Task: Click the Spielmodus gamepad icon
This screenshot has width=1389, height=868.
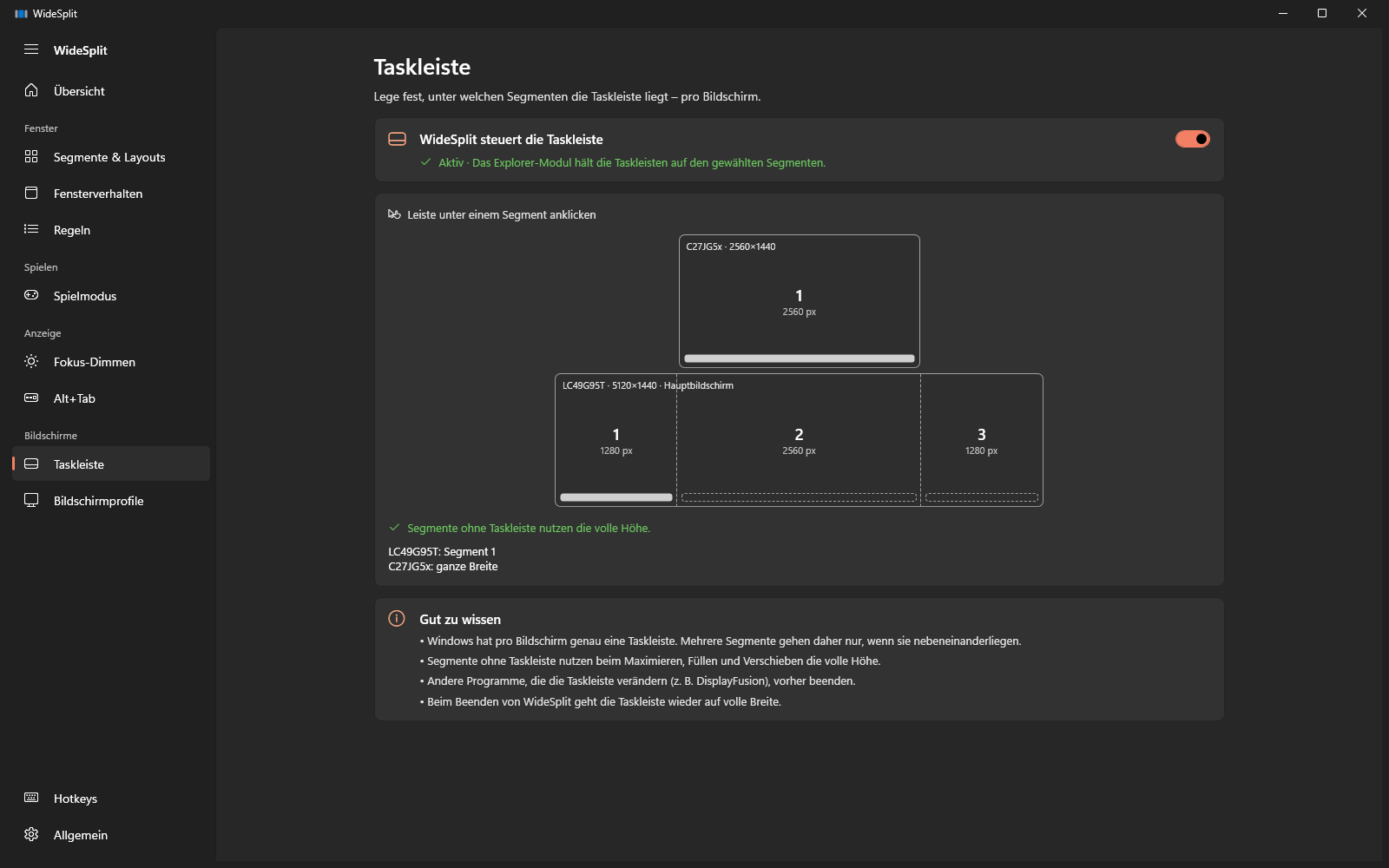Action: point(31,295)
